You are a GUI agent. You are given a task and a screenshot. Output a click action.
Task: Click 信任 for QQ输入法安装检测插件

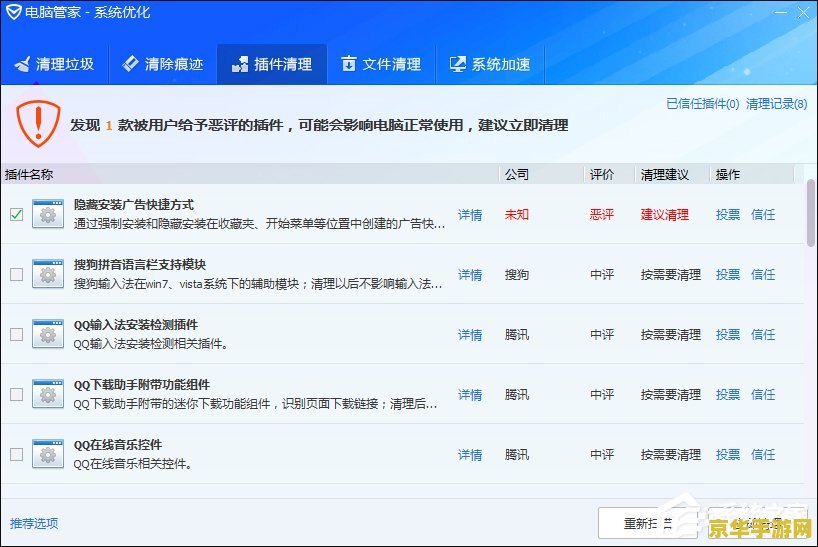tap(763, 334)
